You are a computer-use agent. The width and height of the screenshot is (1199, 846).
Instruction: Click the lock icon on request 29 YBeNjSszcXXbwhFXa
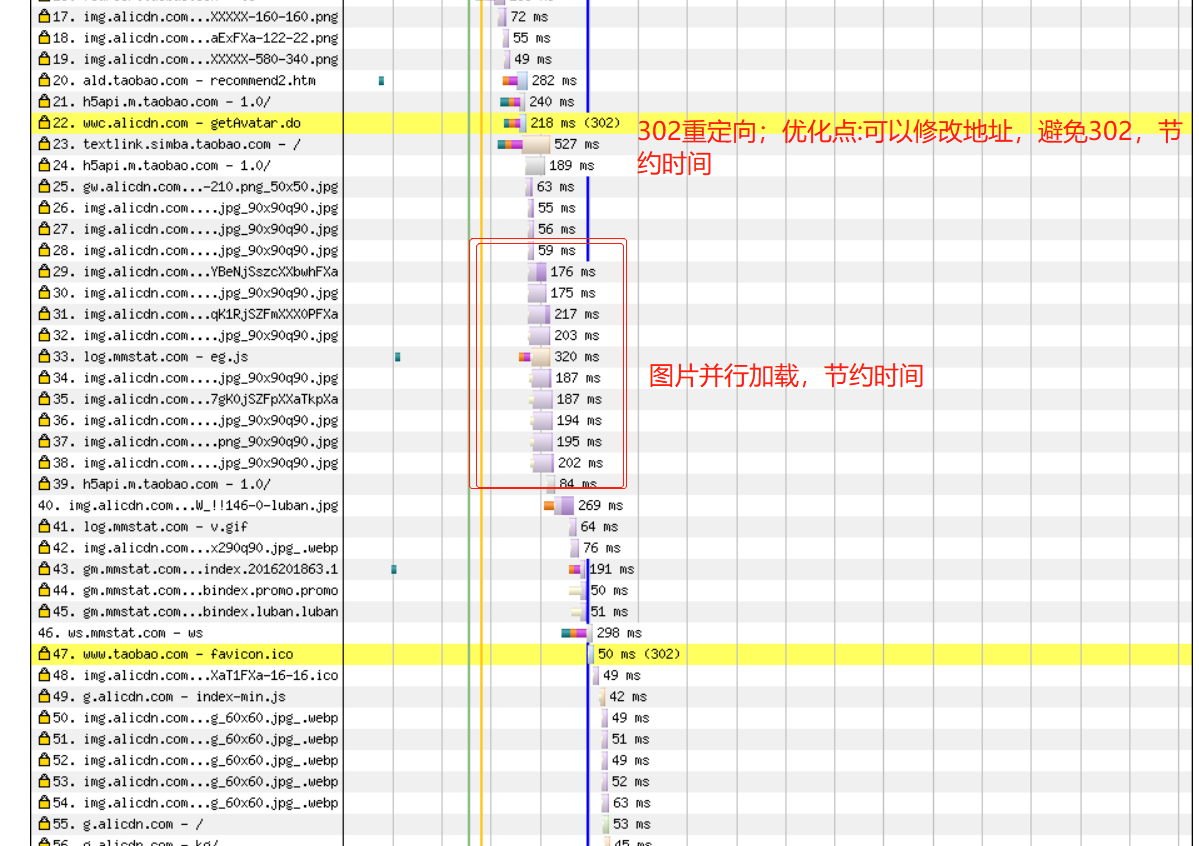[44, 271]
